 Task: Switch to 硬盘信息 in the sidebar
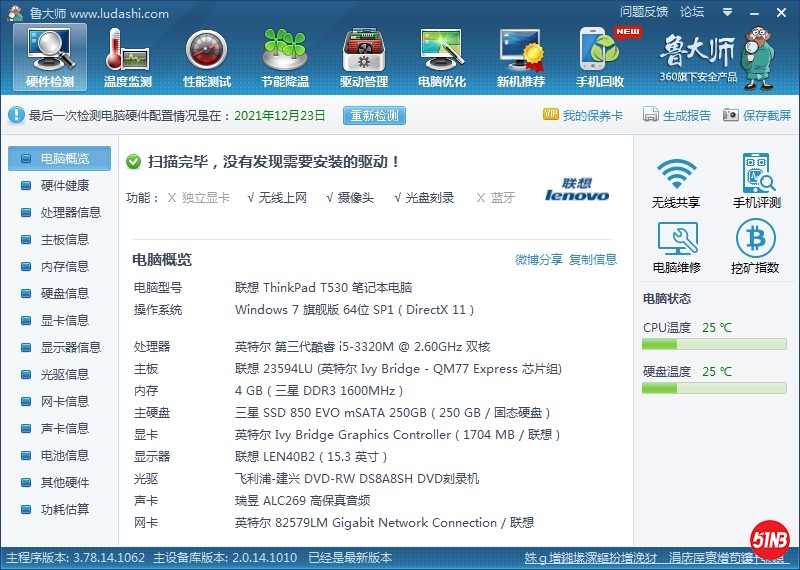pyautogui.click(x=64, y=294)
